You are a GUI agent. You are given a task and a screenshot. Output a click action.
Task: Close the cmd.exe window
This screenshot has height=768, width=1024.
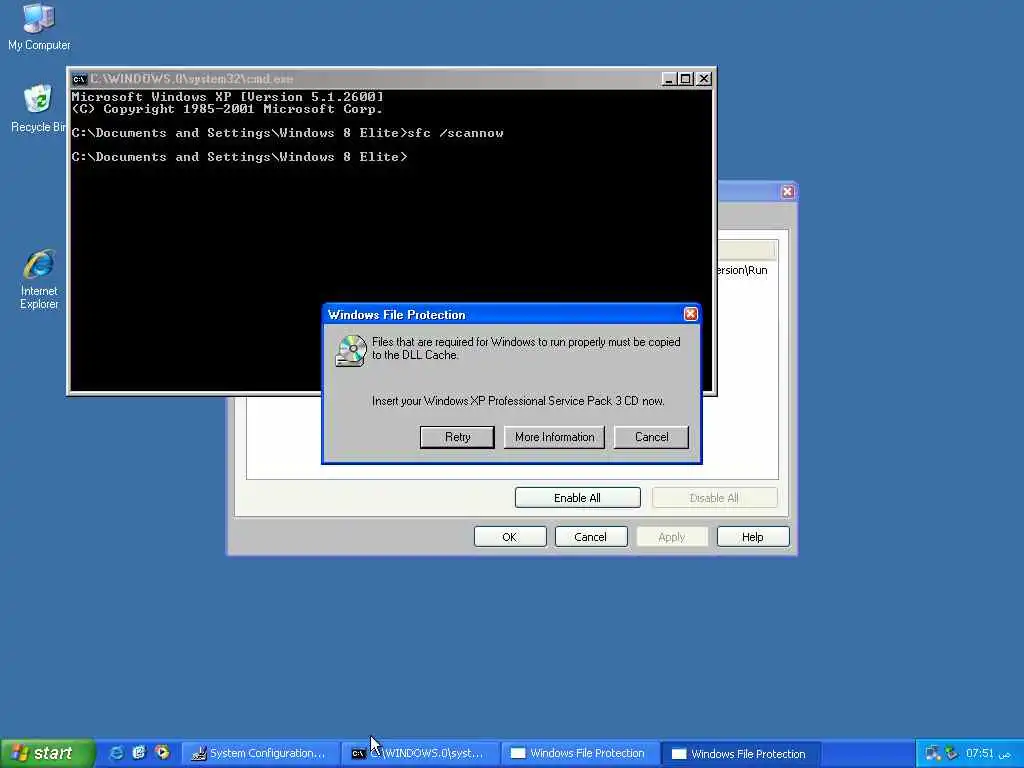(704, 79)
